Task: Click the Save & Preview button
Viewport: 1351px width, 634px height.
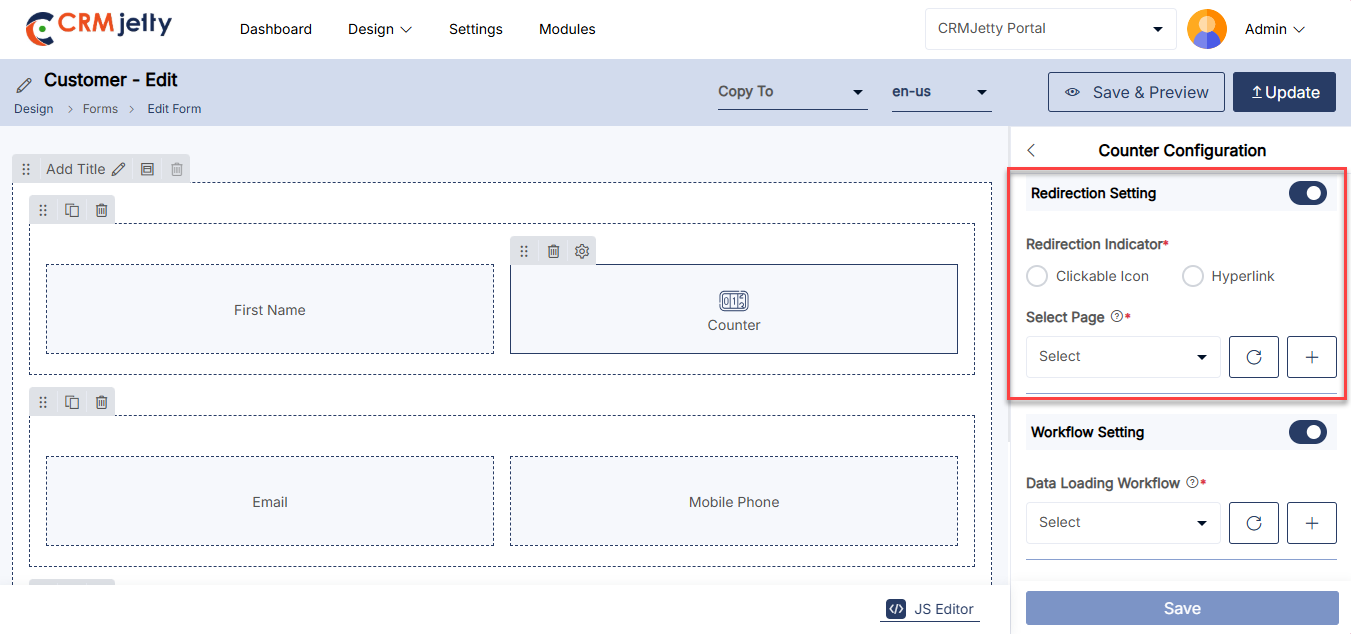Action: tap(1136, 92)
